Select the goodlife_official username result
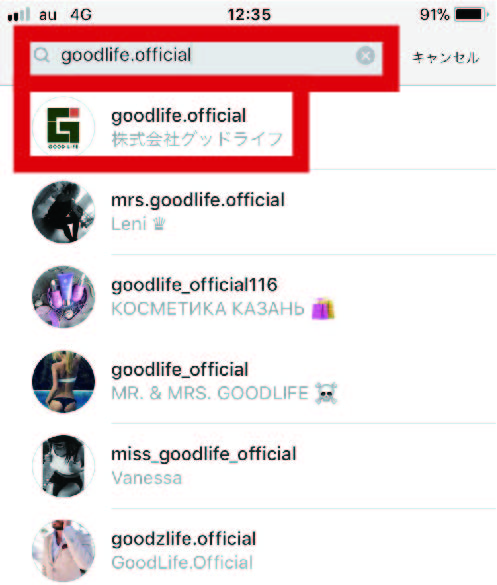 coord(179,370)
